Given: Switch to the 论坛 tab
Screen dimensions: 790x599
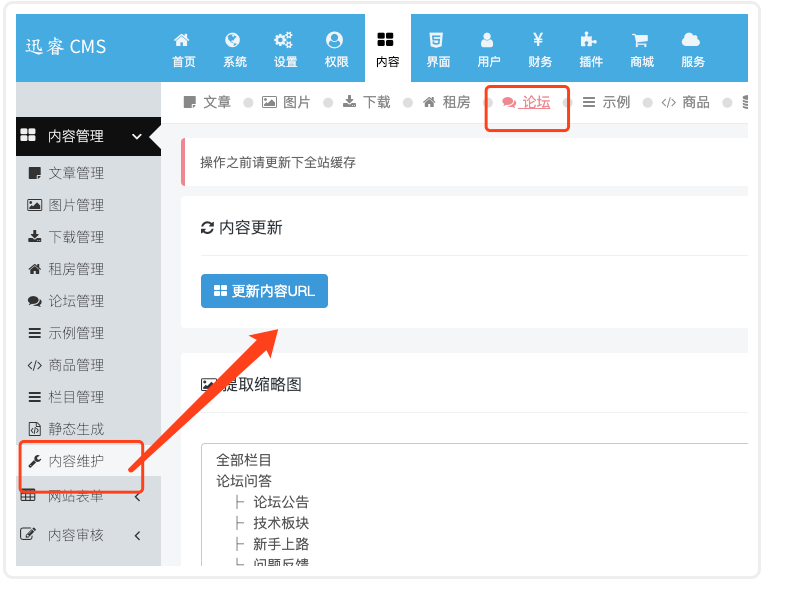Looking at the screenshot, I should [527, 102].
